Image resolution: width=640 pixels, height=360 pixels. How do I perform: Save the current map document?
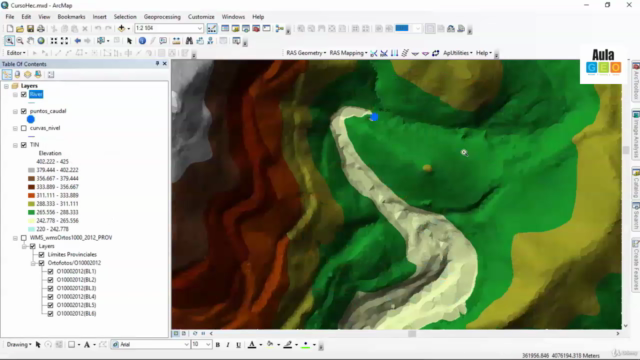pyautogui.click(x=30, y=29)
